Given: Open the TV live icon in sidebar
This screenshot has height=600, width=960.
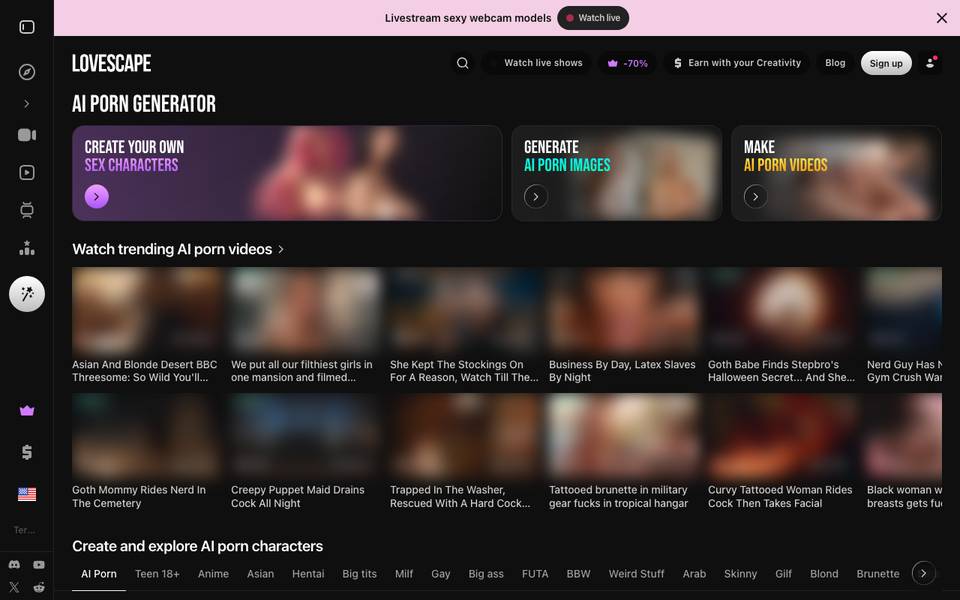Looking at the screenshot, I should coord(27,210).
